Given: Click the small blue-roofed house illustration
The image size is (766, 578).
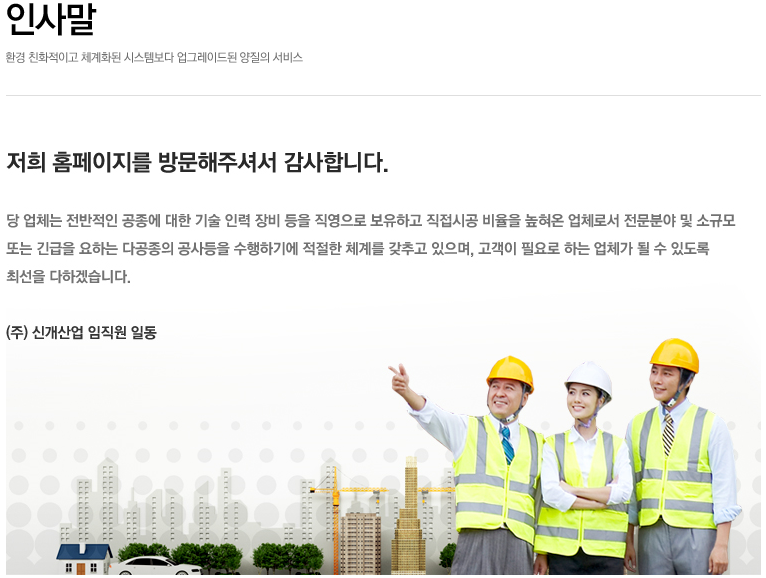Looking at the screenshot, I should [x=84, y=558].
